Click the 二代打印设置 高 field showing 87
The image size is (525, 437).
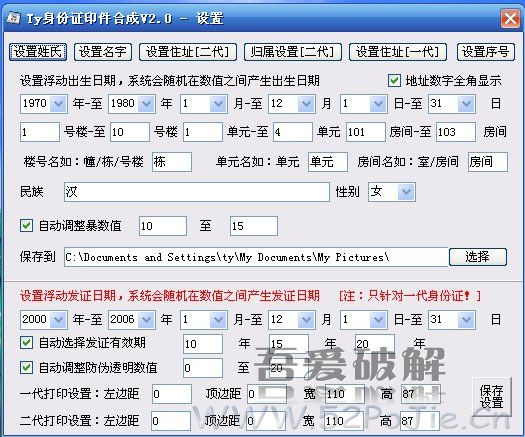420,421
